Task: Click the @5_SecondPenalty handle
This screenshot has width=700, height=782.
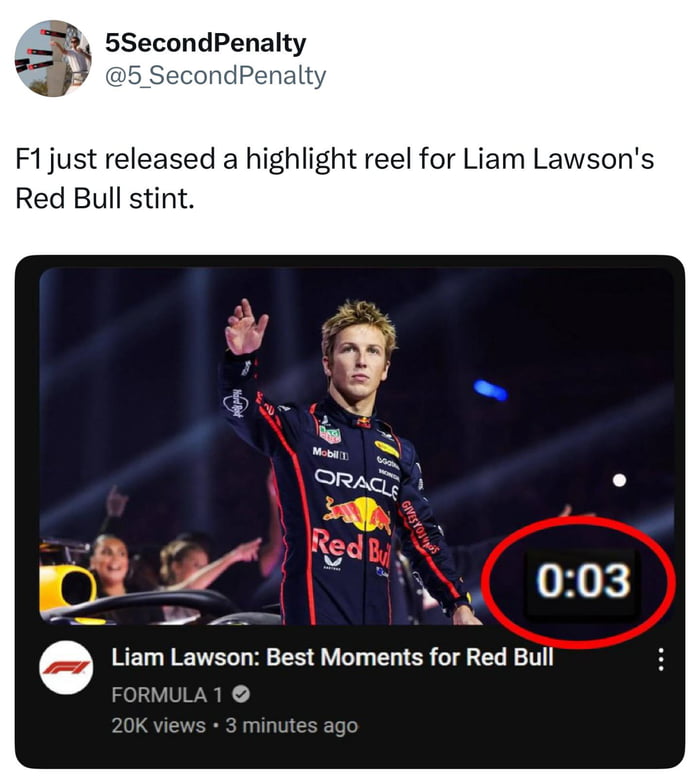Action: pyautogui.click(x=215, y=75)
